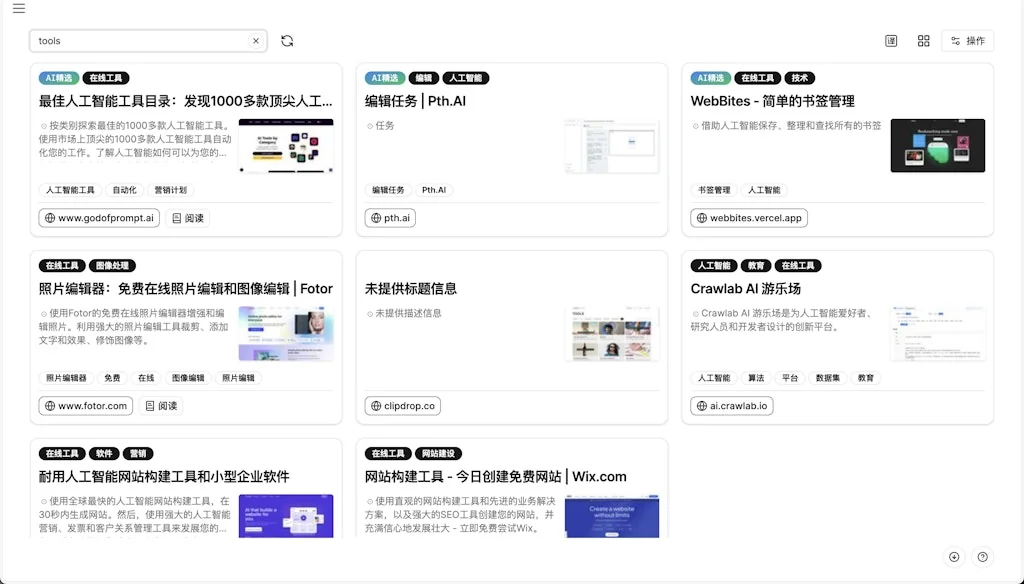
Task: Open the hamburger navigation menu
Action: point(17,9)
